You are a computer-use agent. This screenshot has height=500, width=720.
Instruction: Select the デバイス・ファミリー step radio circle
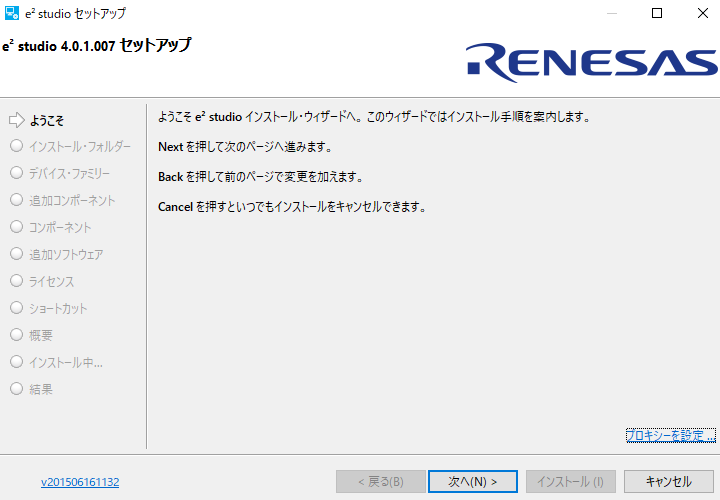(17, 173)
